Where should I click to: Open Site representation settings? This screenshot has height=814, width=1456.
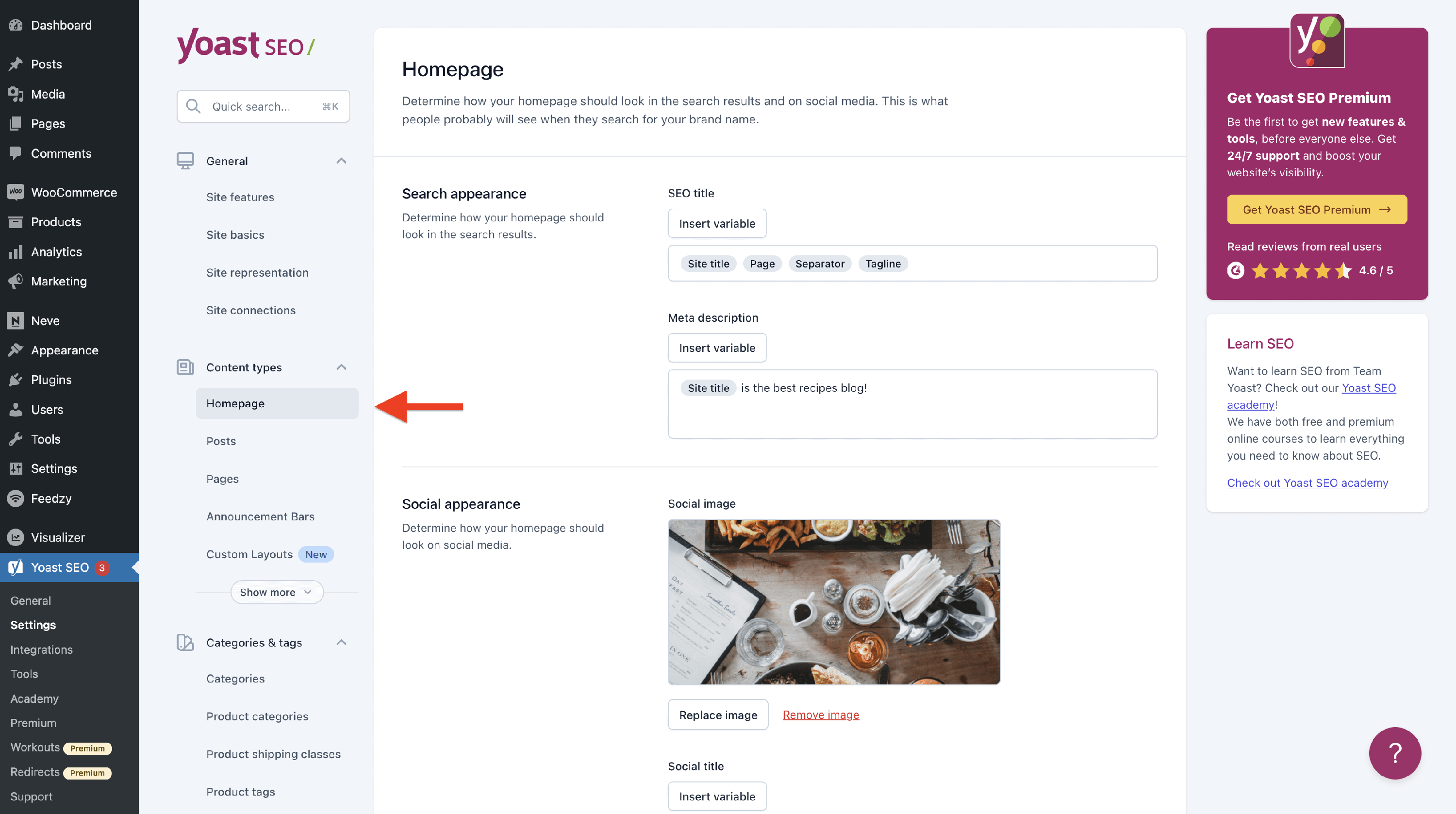(257, 272)
